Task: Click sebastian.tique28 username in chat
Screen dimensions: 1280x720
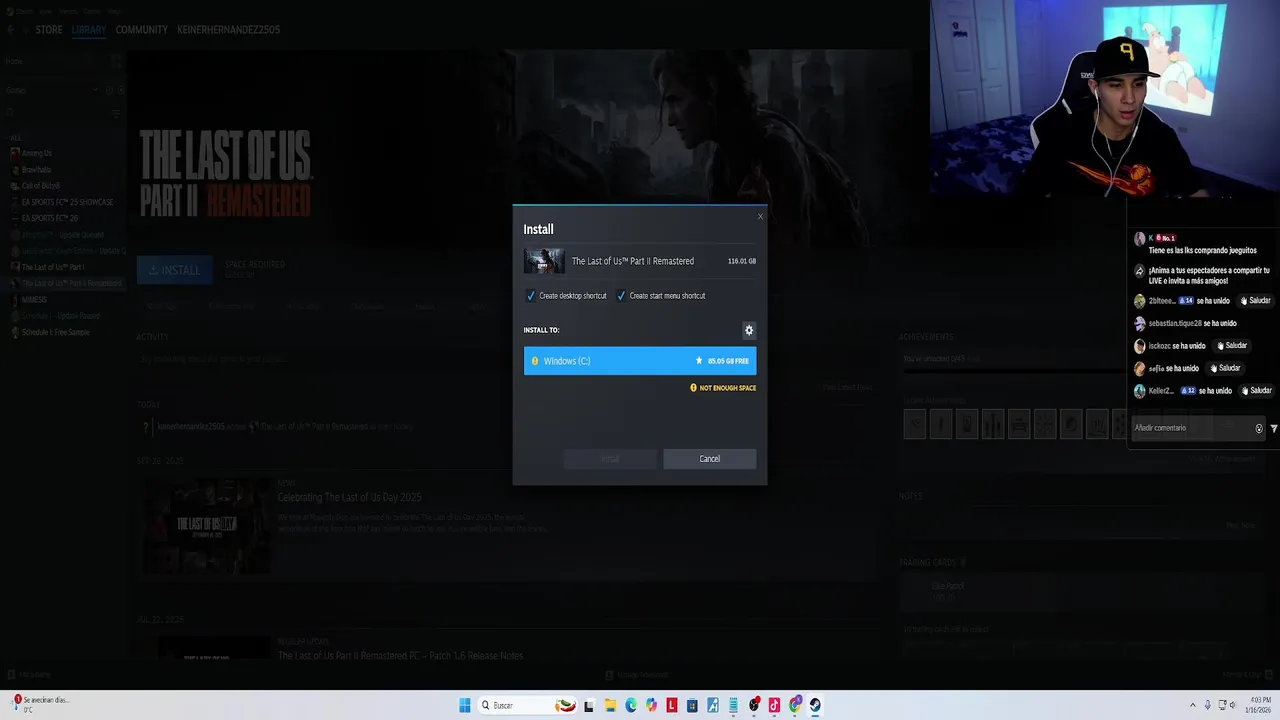Action: tap(1175, 324)
